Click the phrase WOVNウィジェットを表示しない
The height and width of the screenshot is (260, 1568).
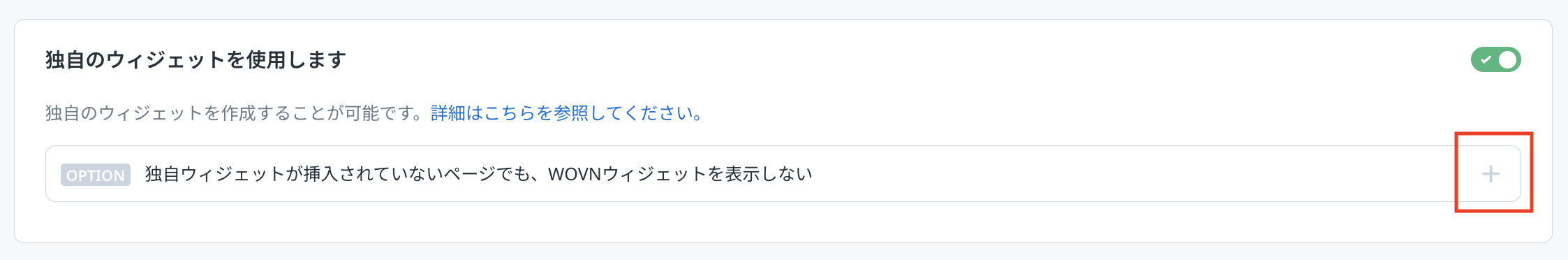(x=680, y=174)
